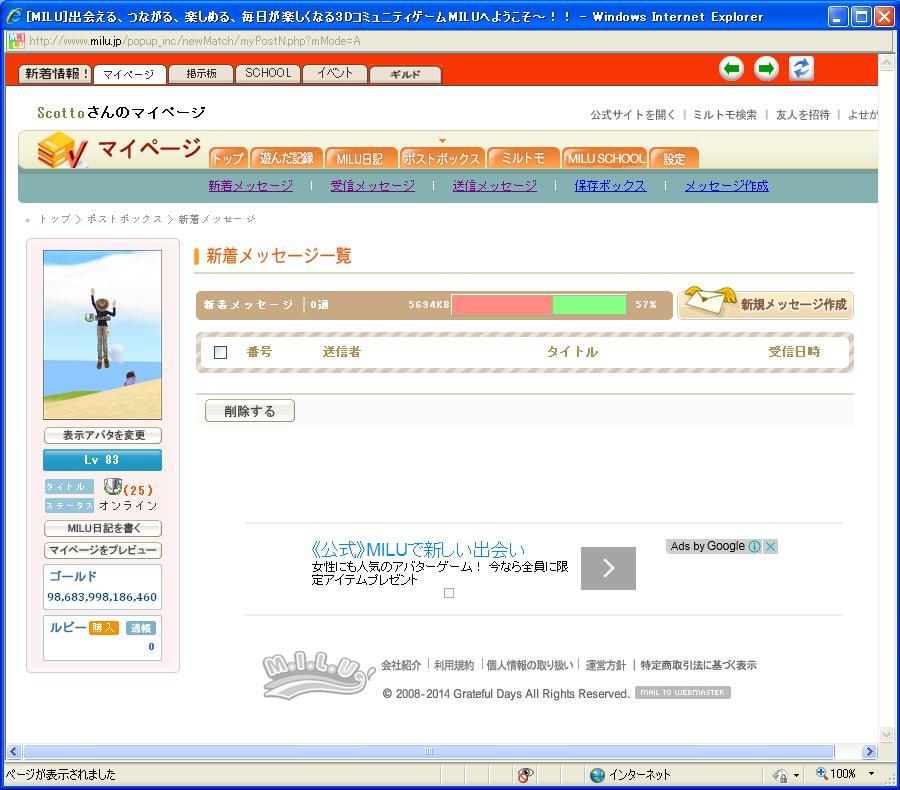This screenshot has height=790, width=900.
Task: Close the Google ad with X
Action: pos(770,546)
